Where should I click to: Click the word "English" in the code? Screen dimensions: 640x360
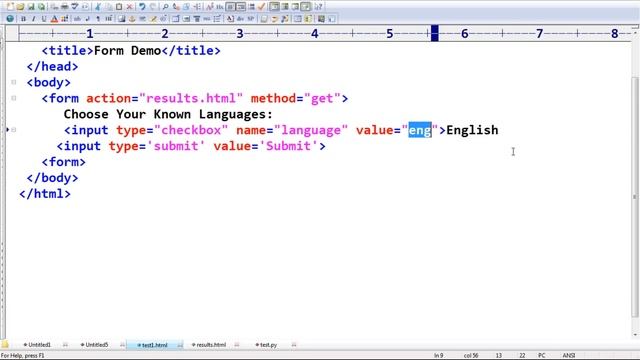pos(472,130)
